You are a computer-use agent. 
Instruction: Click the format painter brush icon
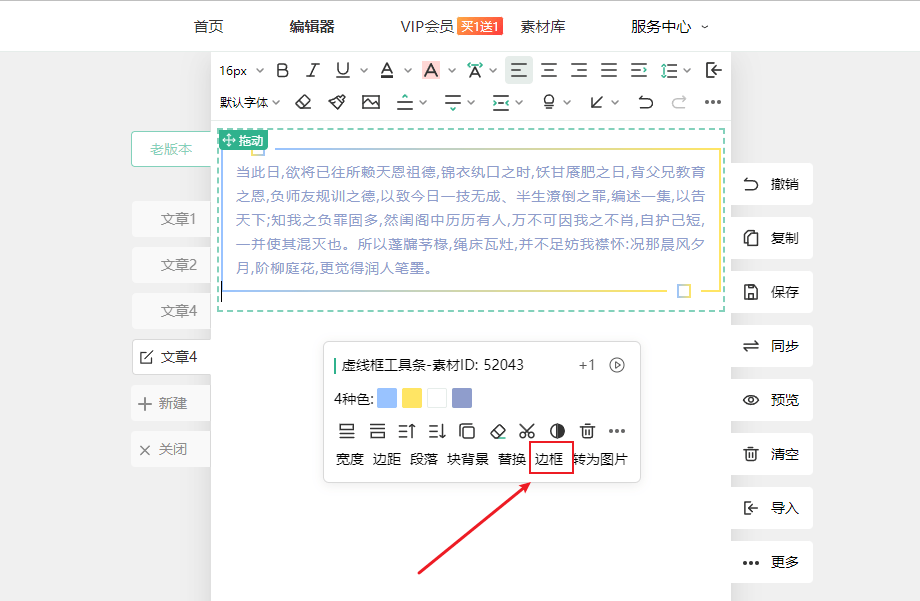coord(337,102)
